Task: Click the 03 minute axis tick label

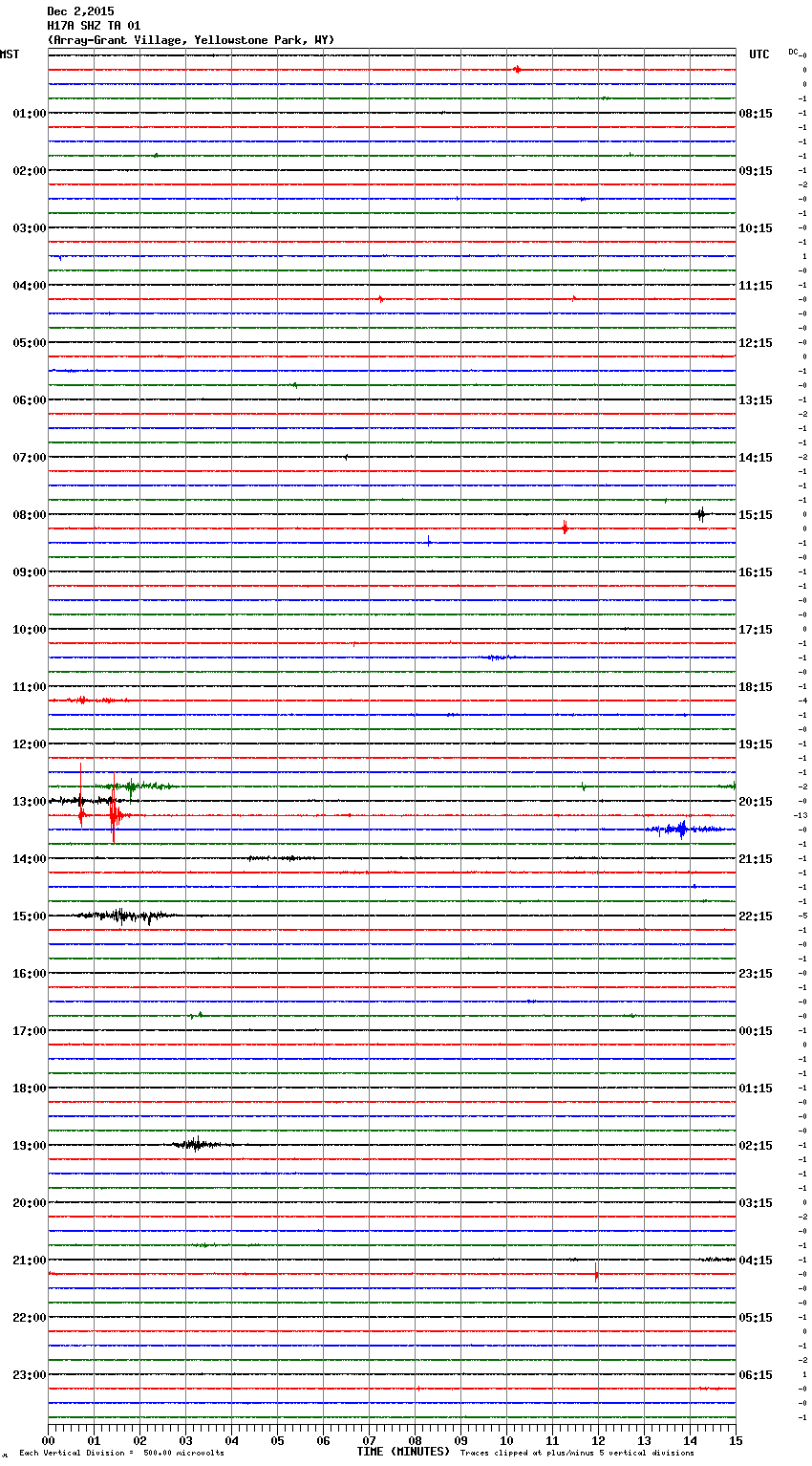Action: [185, 1440]
